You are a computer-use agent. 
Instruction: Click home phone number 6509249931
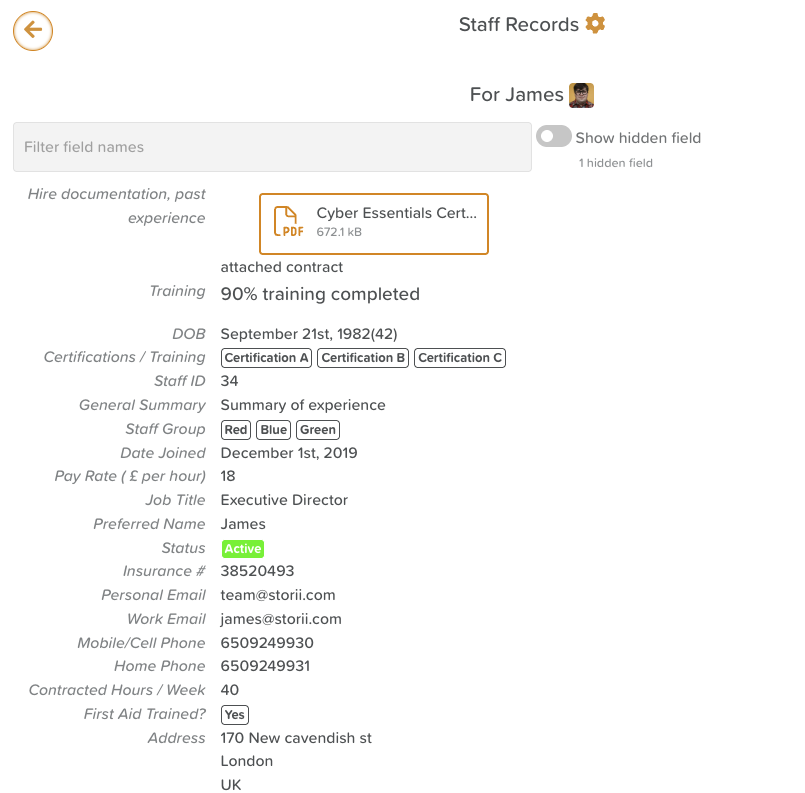point(265,666)
